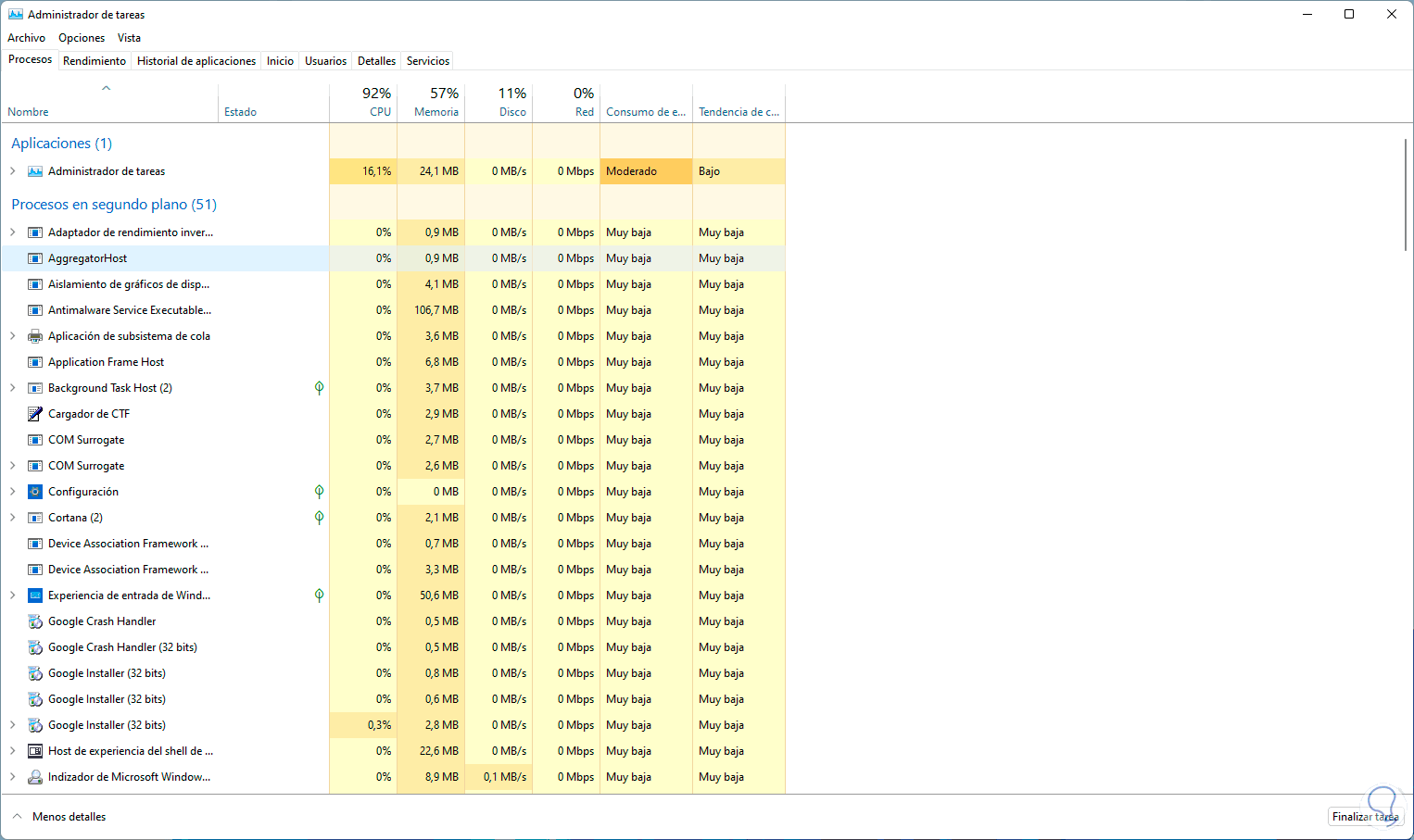The width and height of the screenshot is (1414, 840).
Task: Click the Experiencia de entrada de Windows icon
Action: pyautogui.click(x=35, y=596)
